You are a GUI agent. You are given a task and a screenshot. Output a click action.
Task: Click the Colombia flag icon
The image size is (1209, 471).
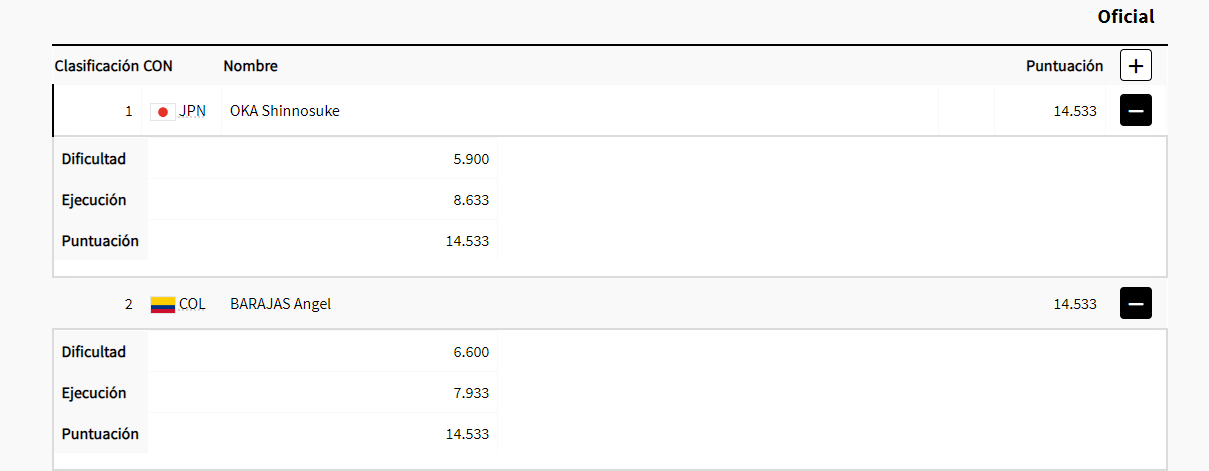[x=162, y=304]
